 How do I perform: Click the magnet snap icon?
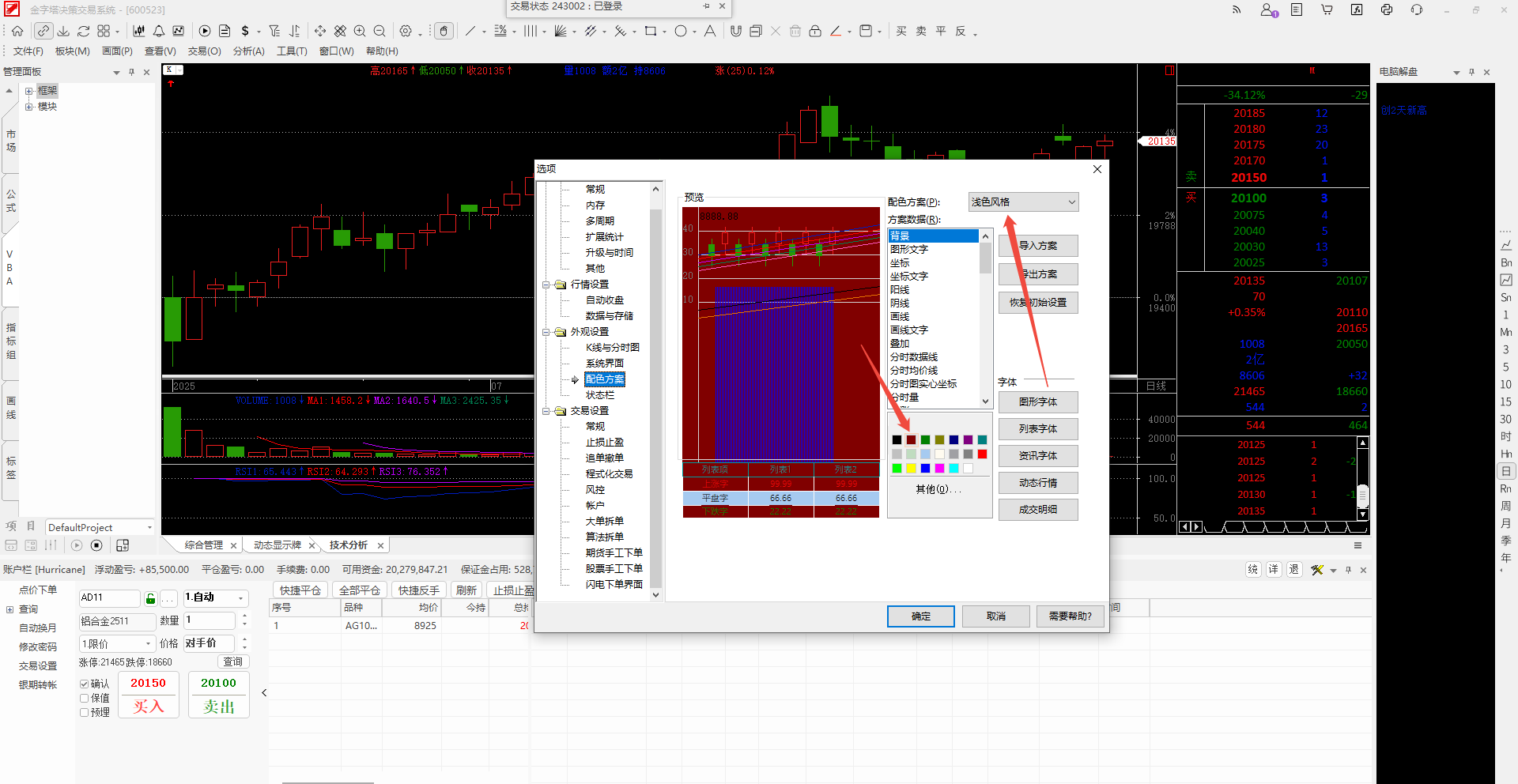tap(736, 31)
